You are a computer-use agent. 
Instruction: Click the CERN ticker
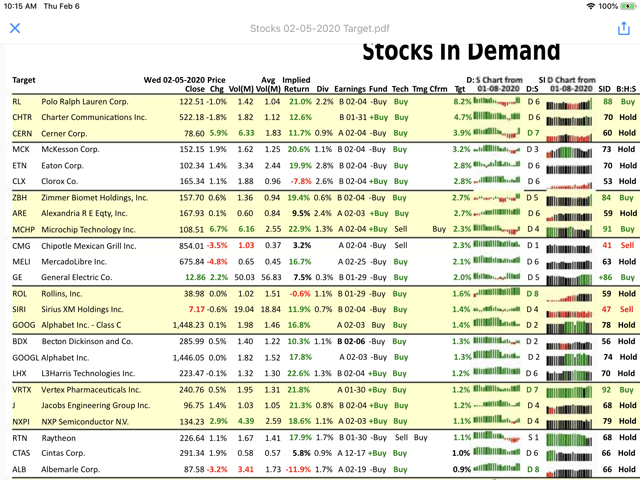point(22,133)
